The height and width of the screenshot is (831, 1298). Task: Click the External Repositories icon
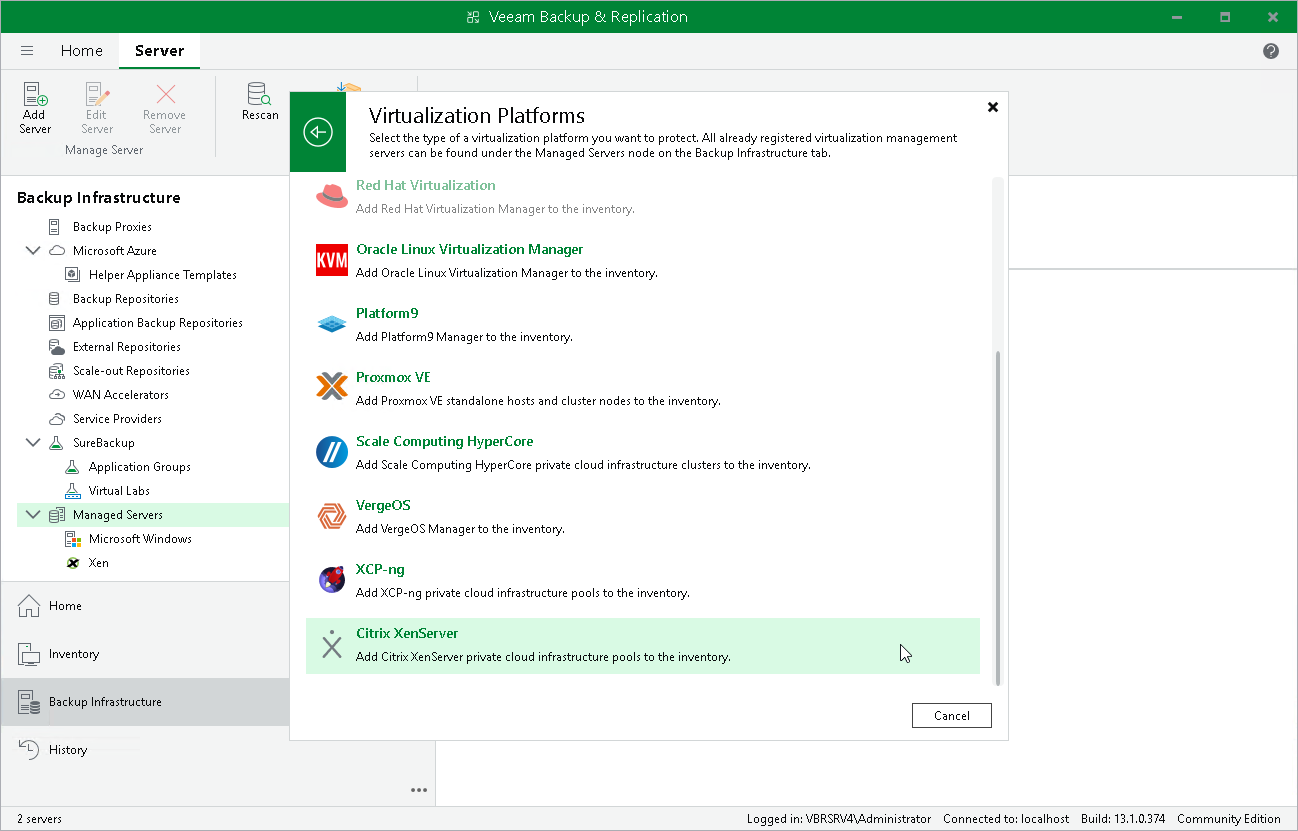[56, 347]
